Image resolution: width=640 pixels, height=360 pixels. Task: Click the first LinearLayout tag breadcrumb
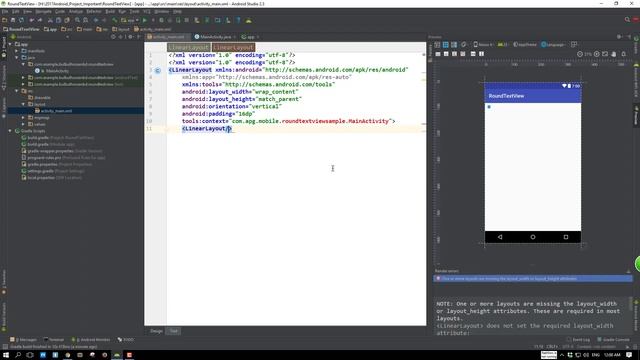[x=189, y=47]
